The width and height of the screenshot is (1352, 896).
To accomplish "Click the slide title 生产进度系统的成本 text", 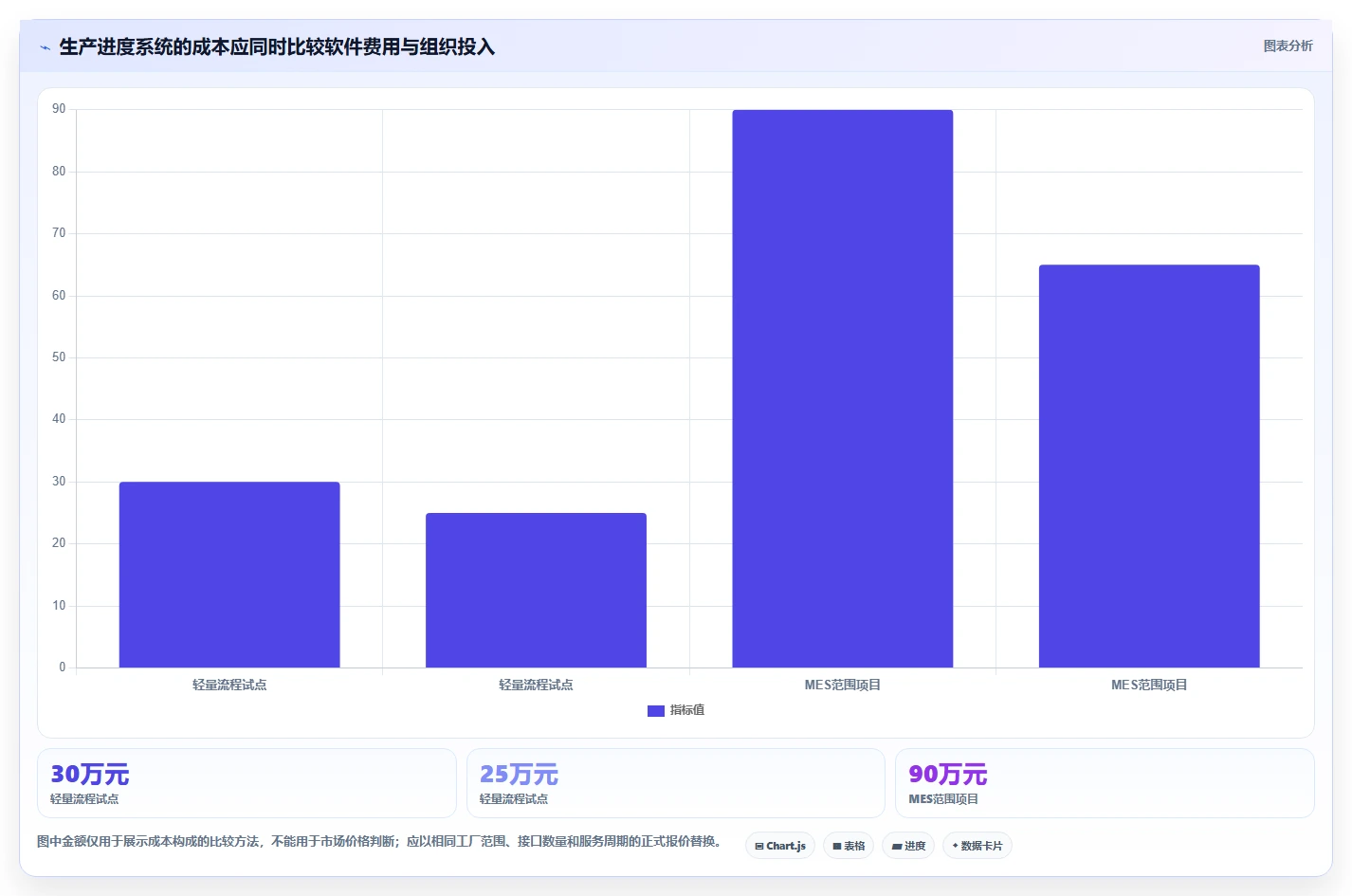I will [x=277, y=47].
